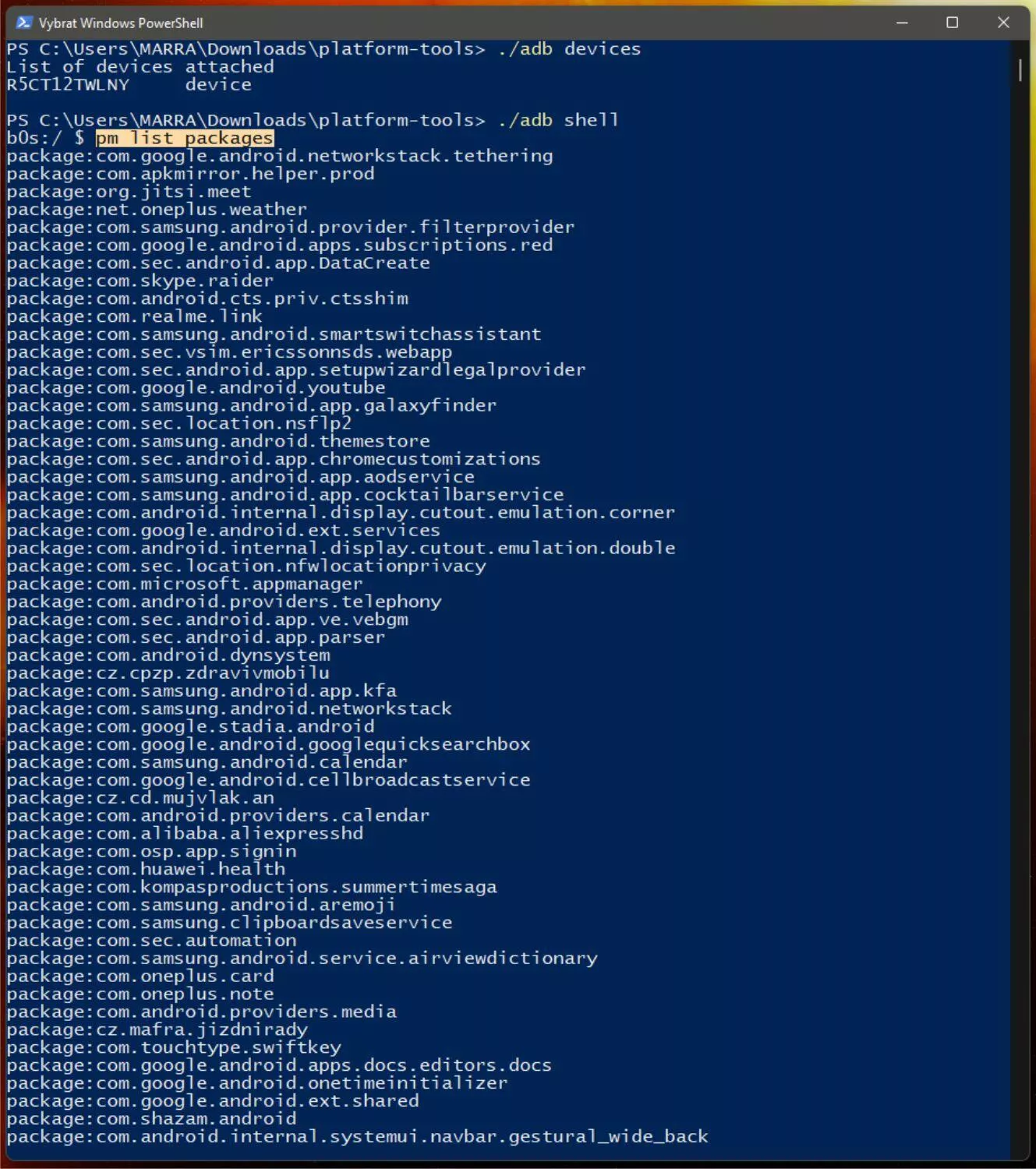The image size is (1036, 1169).
Task: Click package com.google.android.apps.subscriptions.red
Action: point(280,245)
